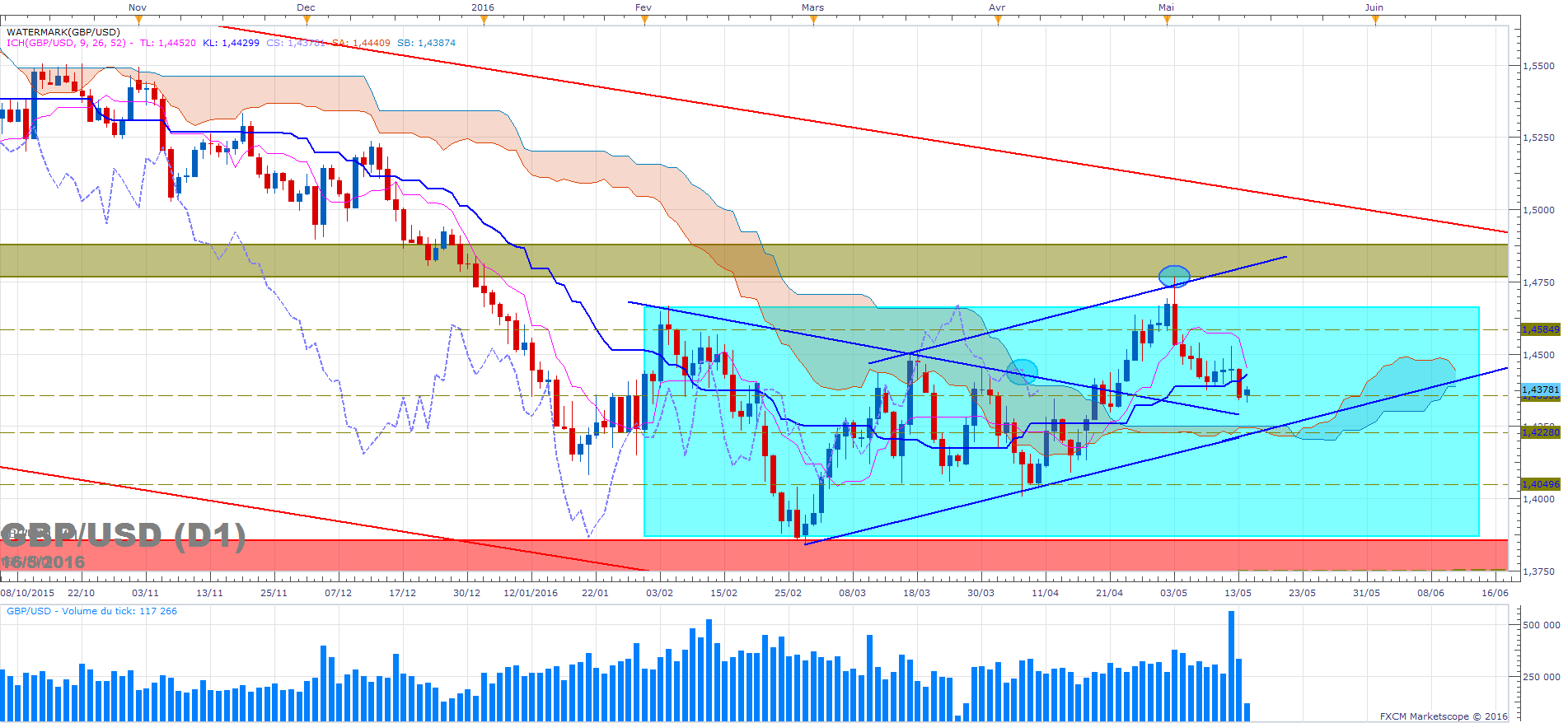Click the 1,4500 price axis label
The image size is (1568, 723).
1539,355
